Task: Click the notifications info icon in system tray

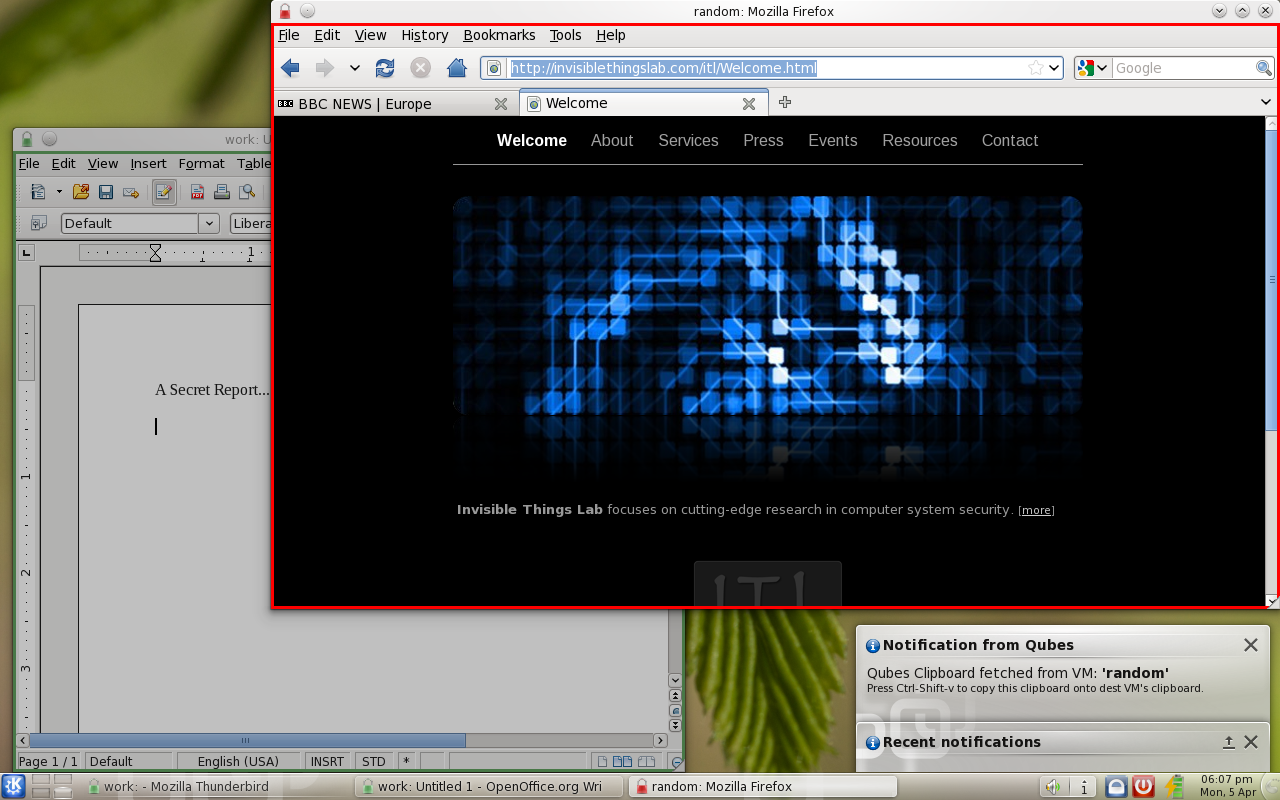Action: (1085, 787)
